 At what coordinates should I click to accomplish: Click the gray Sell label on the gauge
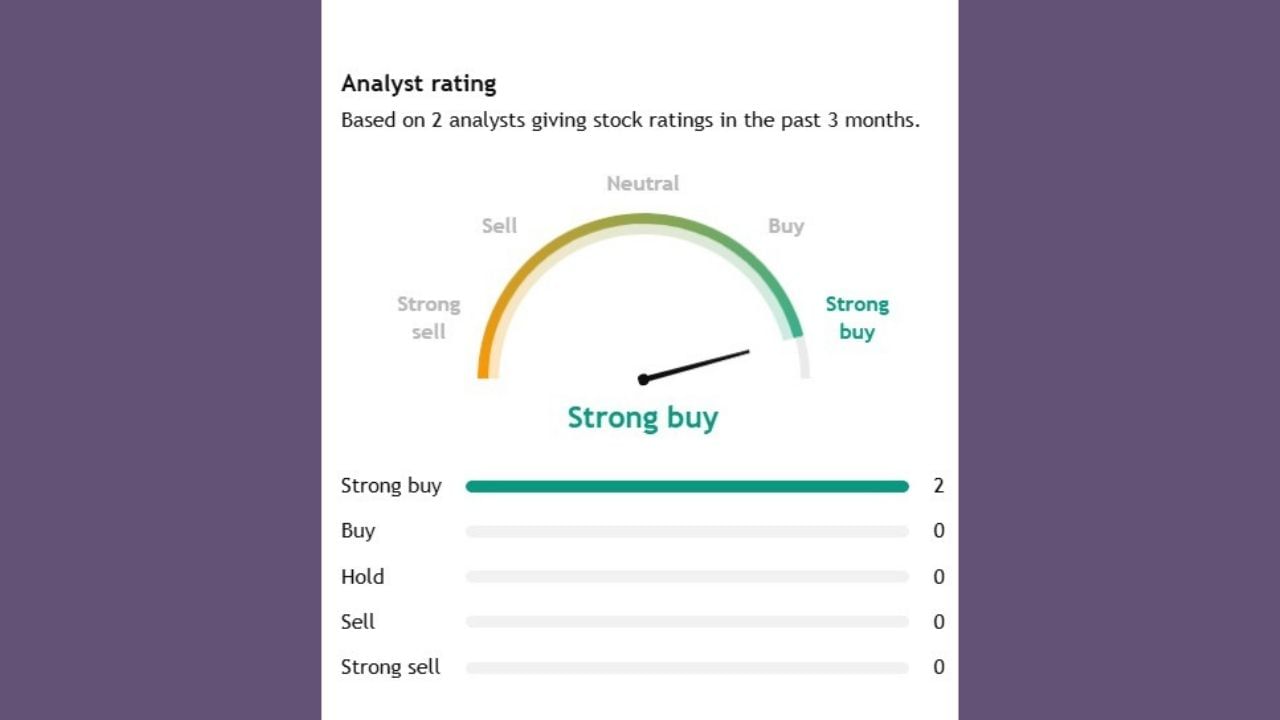[x=499, y=226]
